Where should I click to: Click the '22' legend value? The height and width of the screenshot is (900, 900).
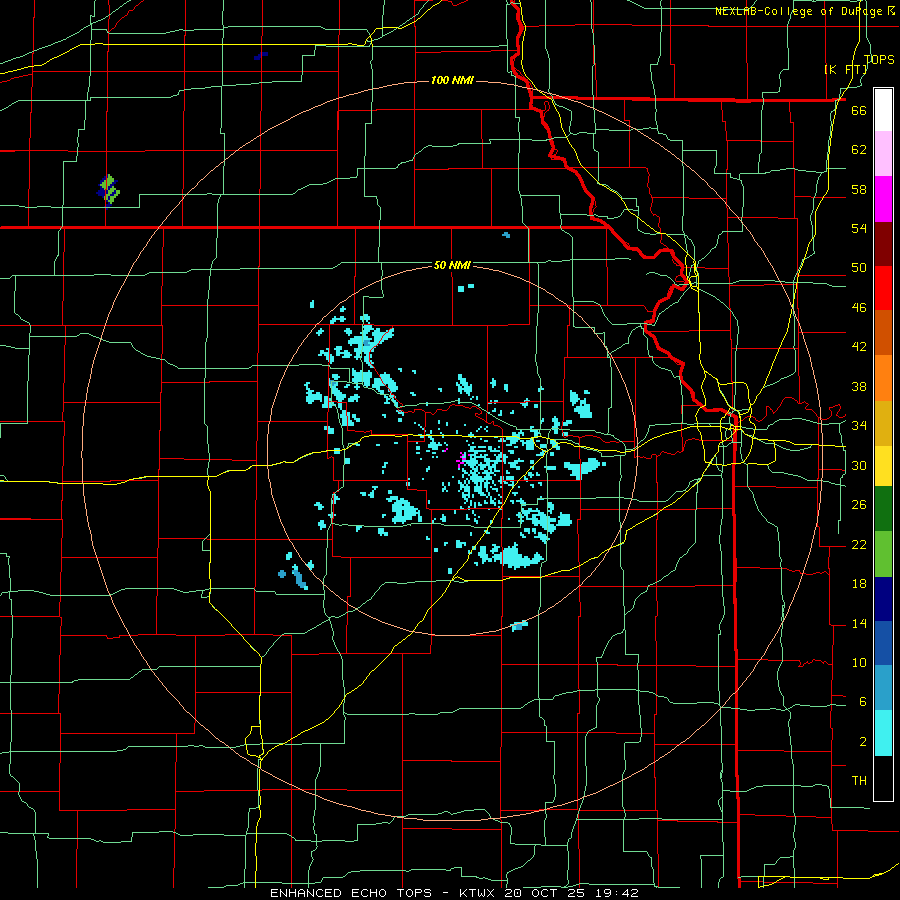[859, 544]
